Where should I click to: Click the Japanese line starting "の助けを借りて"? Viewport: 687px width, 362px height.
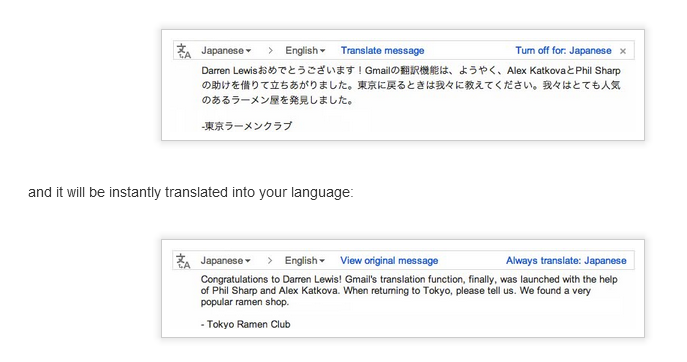[411, 85]
